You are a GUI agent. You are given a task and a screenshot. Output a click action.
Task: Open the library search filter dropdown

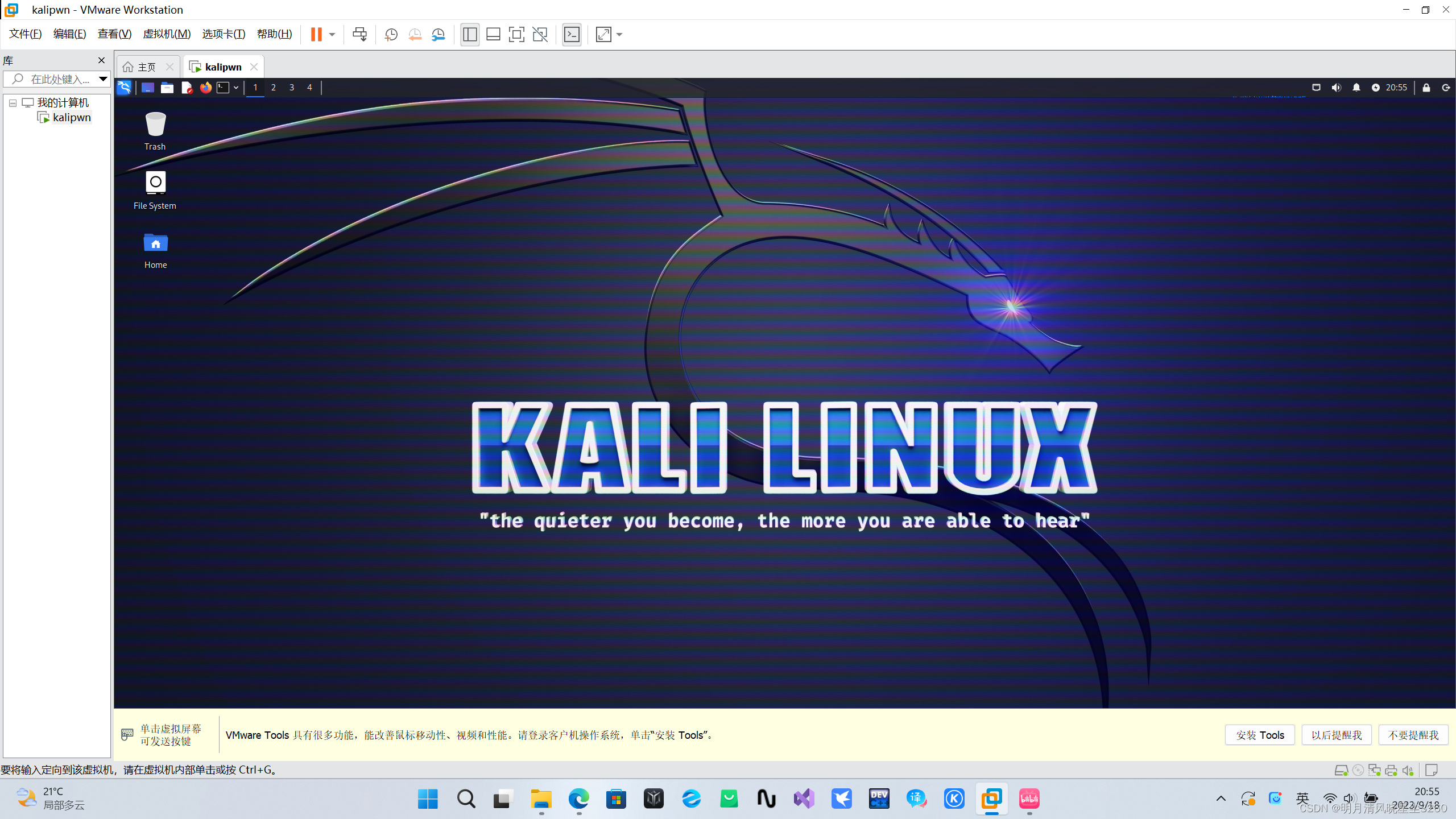[103, 79]
